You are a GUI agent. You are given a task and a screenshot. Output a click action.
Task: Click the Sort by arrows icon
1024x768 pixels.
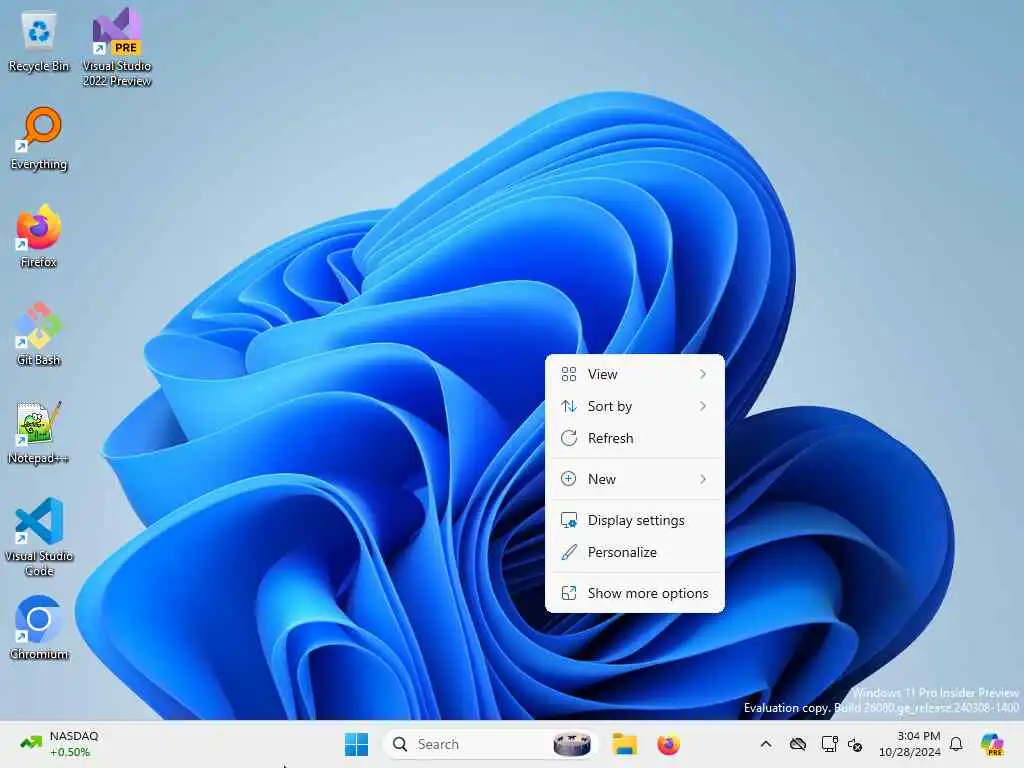(x=569, y=406)
